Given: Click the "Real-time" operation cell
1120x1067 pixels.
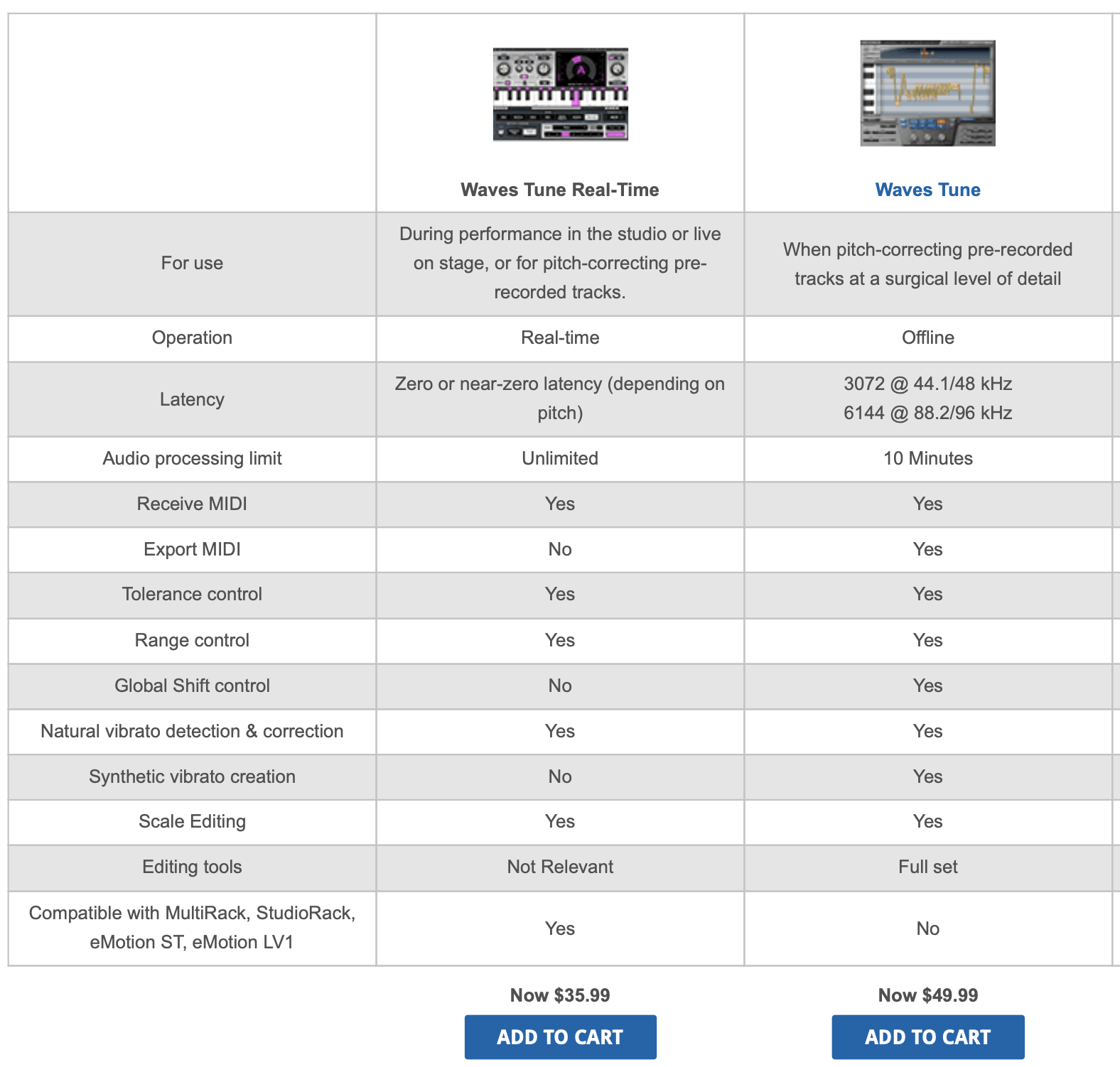Looking at the screenshot, I should click(560, 337).
